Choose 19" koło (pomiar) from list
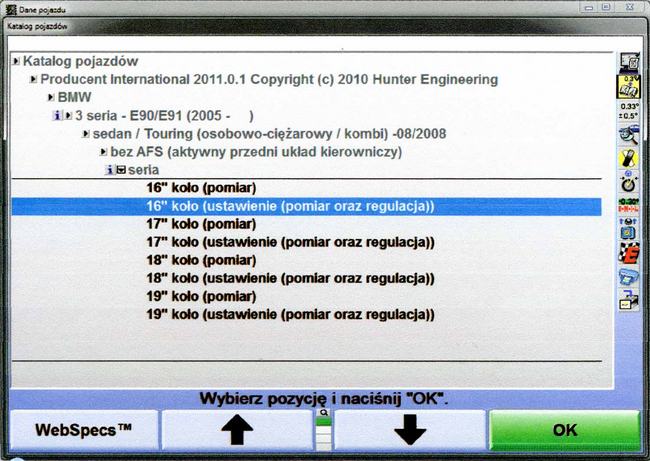The width and height of the screenshot is (650, 461). pos(201,296)
